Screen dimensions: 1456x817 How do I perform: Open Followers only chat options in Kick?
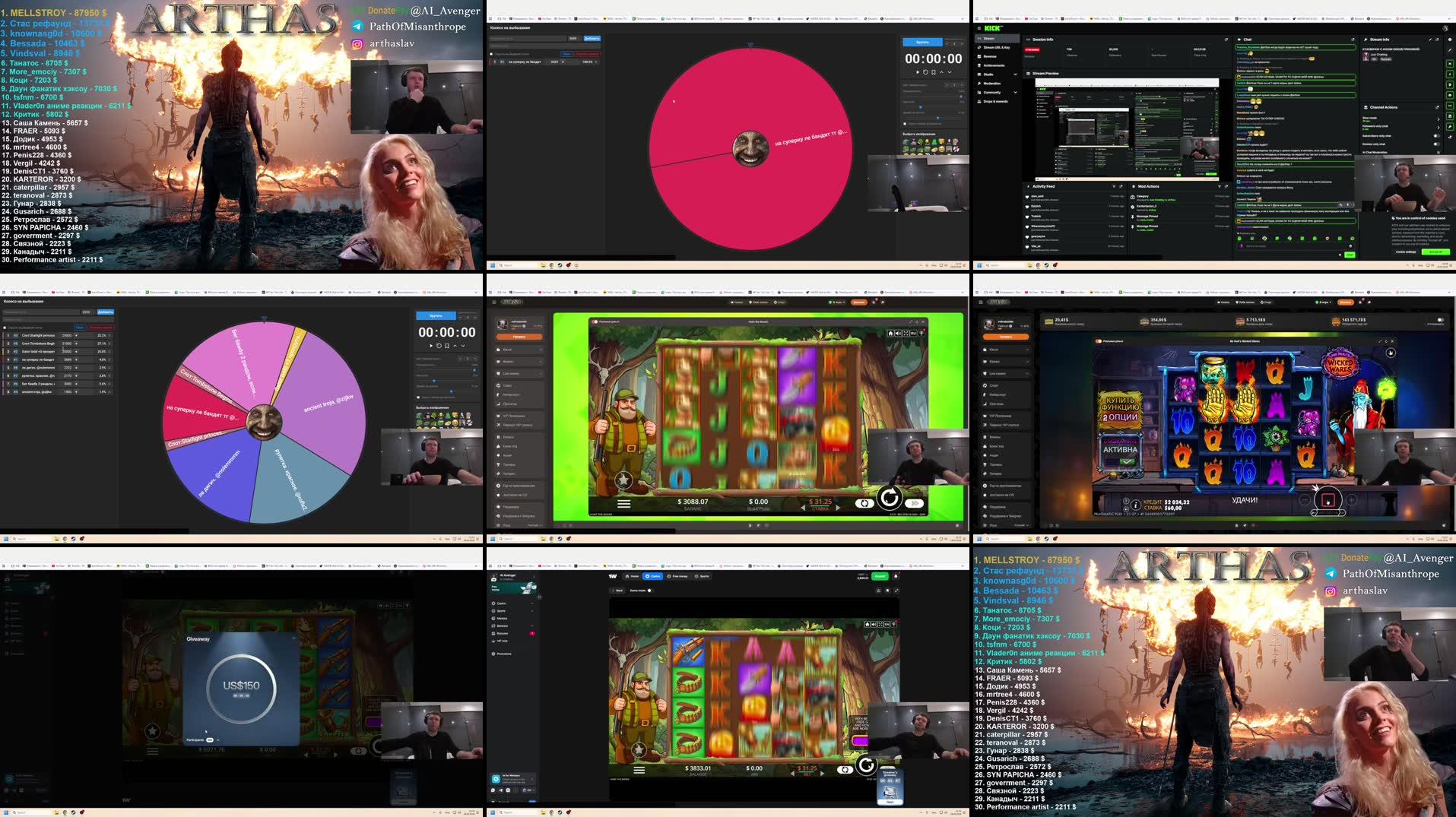[x=1439, y=127]
